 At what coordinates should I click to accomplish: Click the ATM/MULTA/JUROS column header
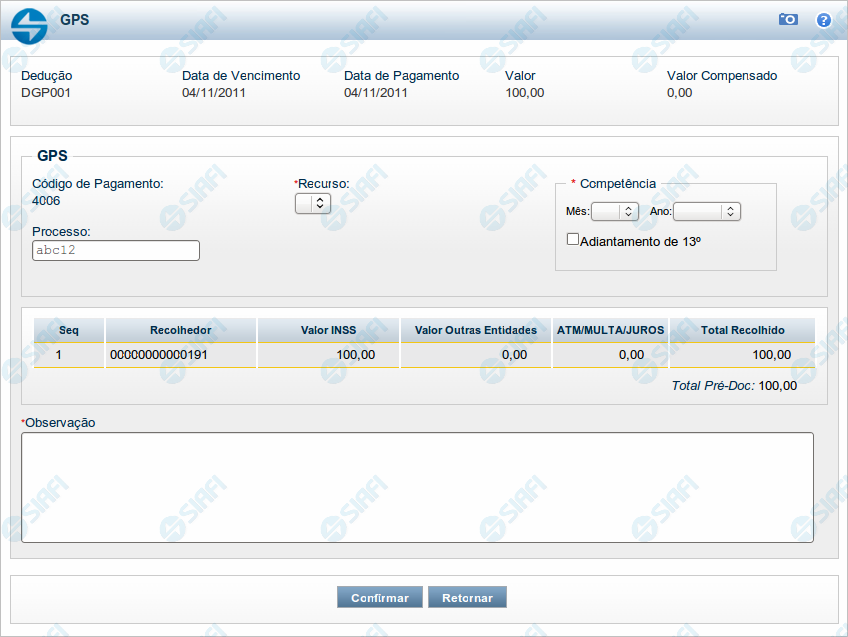(x=610, y=330)
